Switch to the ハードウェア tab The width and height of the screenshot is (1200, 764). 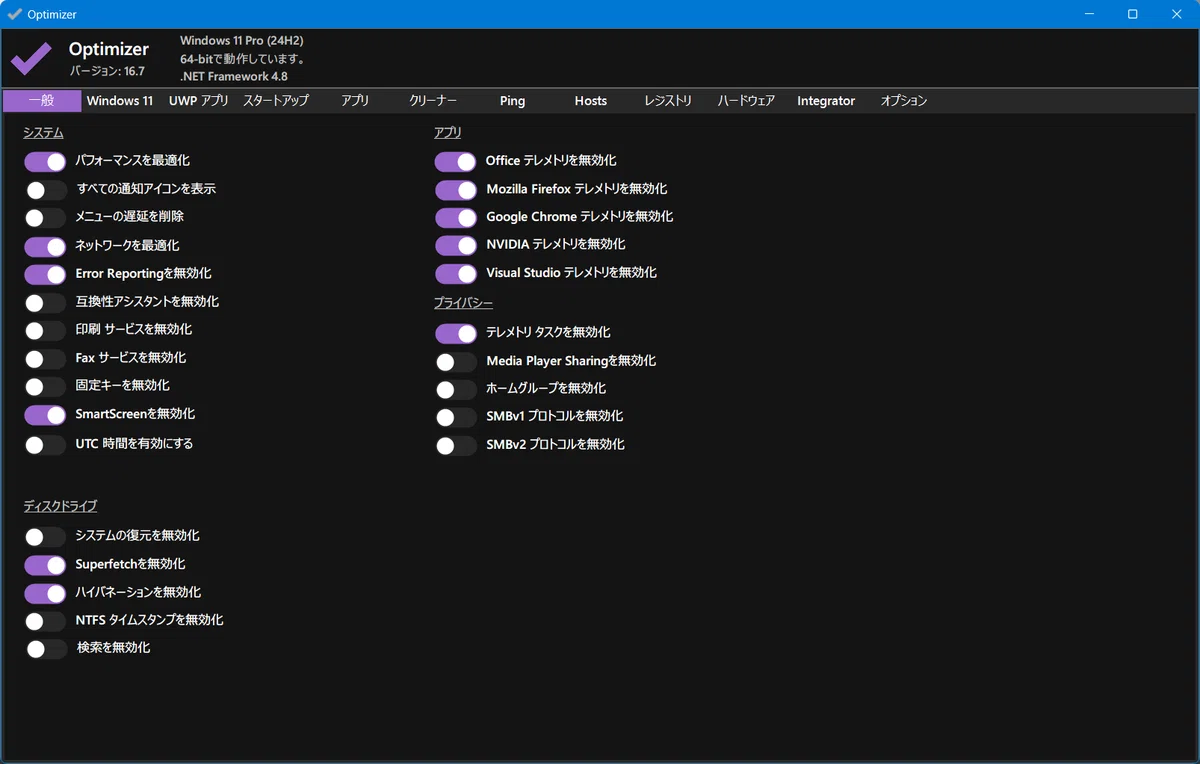[746, 101]
